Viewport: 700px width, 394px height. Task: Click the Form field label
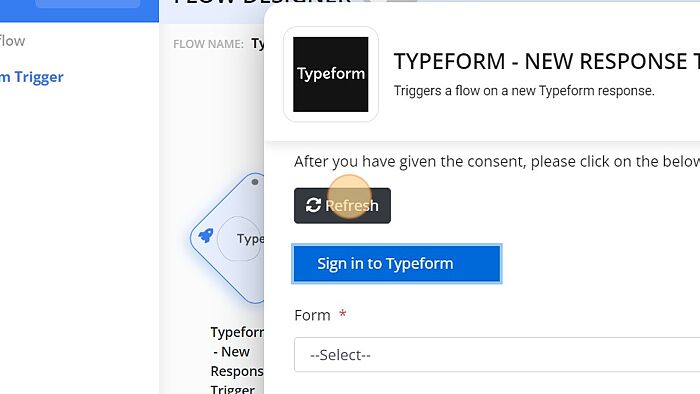(x=312, y=315)
